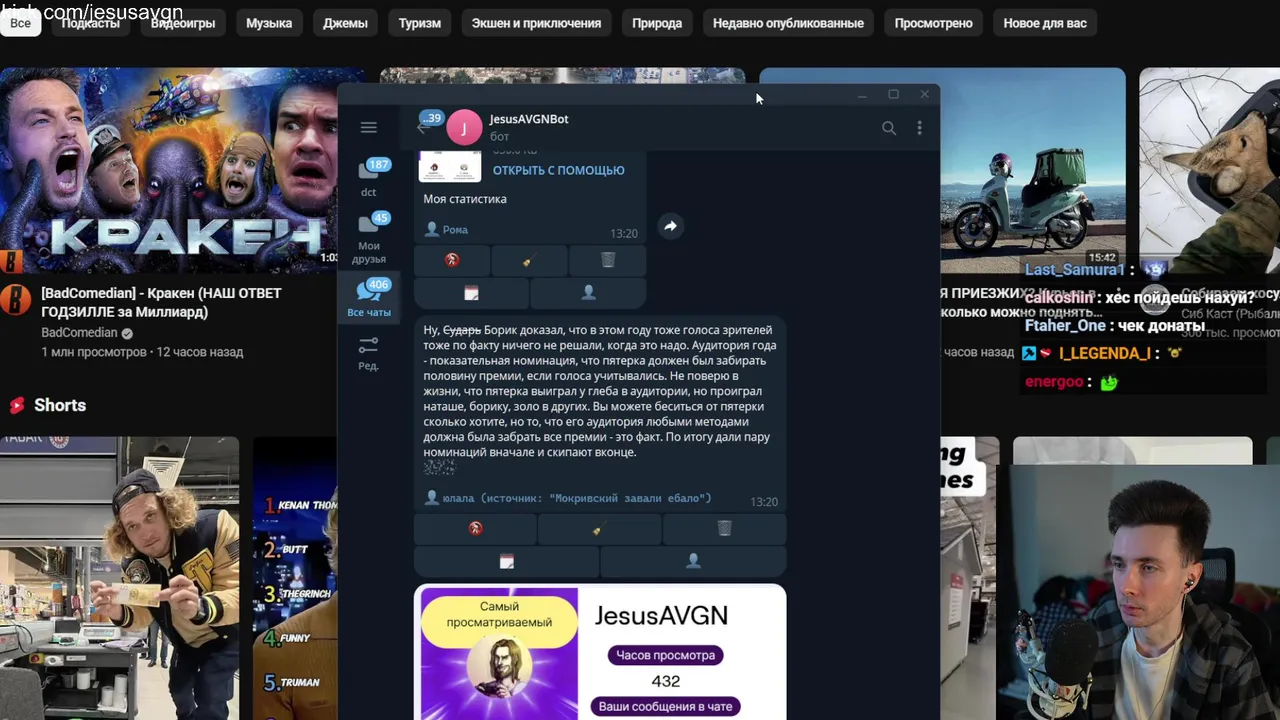This screenshot has height=720, width=1280.
Task: Open the dct chat folder
Action: pos(369,177)
